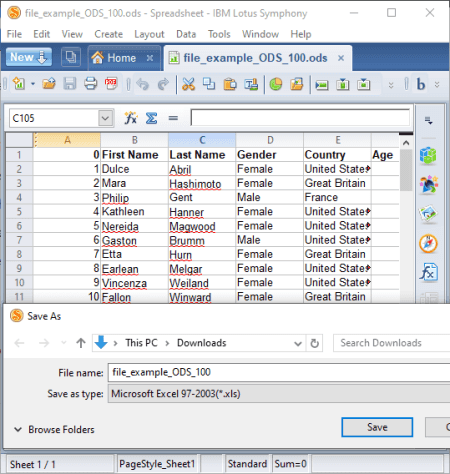The image size is (450, 474).
Task: Open the Function Wizard fx icon
Action: 130,118
